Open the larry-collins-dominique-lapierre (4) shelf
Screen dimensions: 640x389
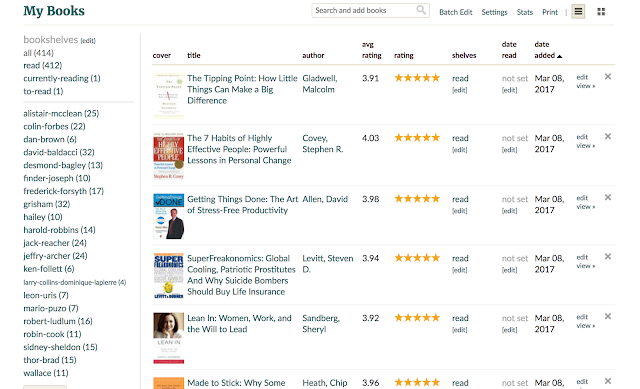pyautogui.click(x=75, y=282)
